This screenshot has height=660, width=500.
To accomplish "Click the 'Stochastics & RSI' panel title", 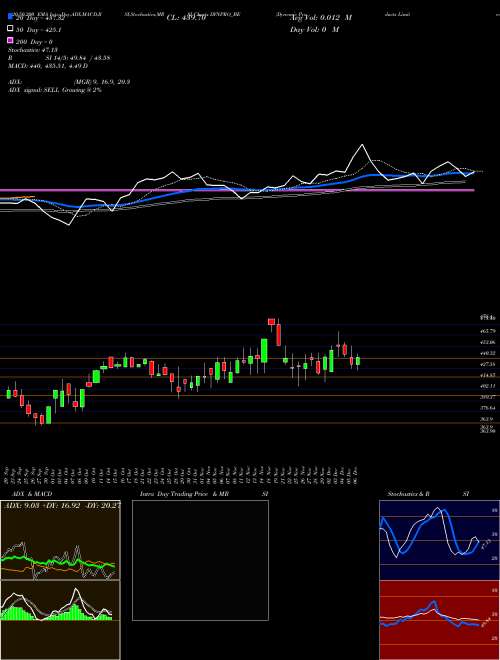I will point(428,494).
